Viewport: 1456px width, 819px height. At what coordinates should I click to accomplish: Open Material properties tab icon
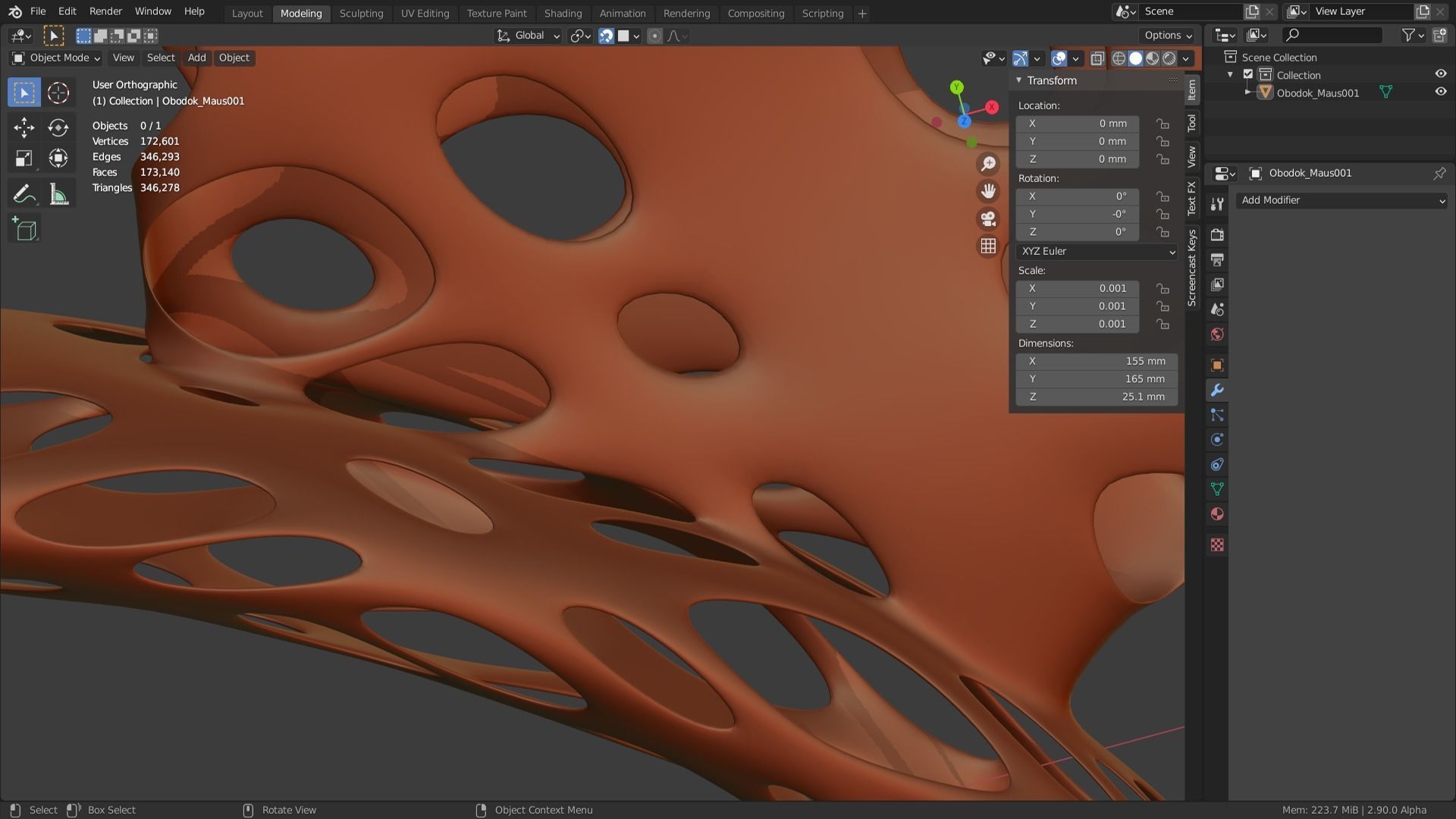(1217, 514)
